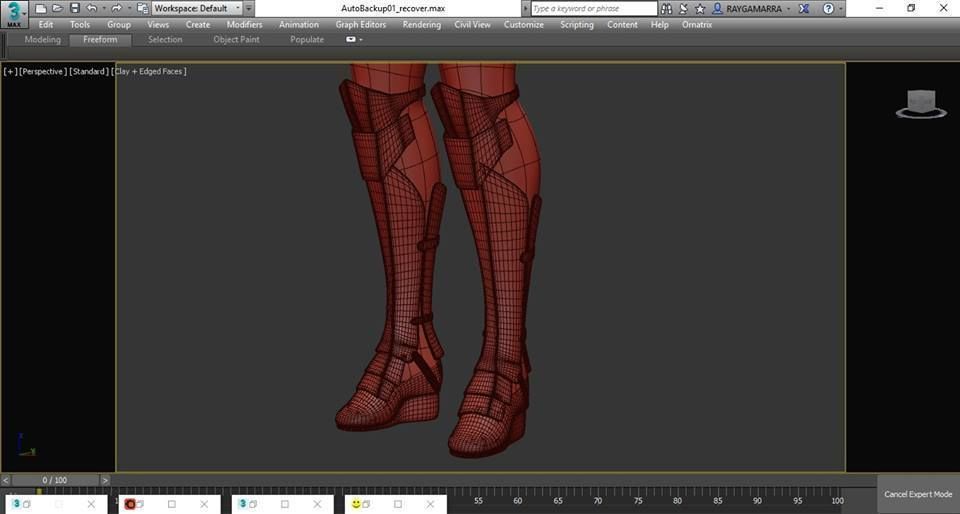960x514 pixels.
Task: Open the Graph Editors menu
Action: (x=361, y=24)
